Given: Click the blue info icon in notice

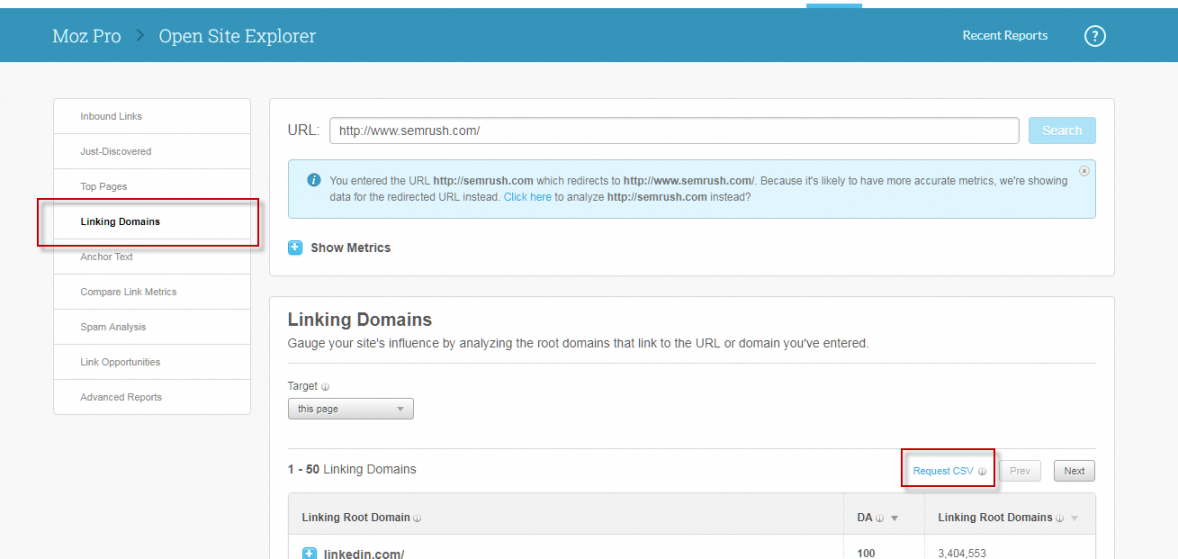Looking at the screenshot, I should (314, 181).
